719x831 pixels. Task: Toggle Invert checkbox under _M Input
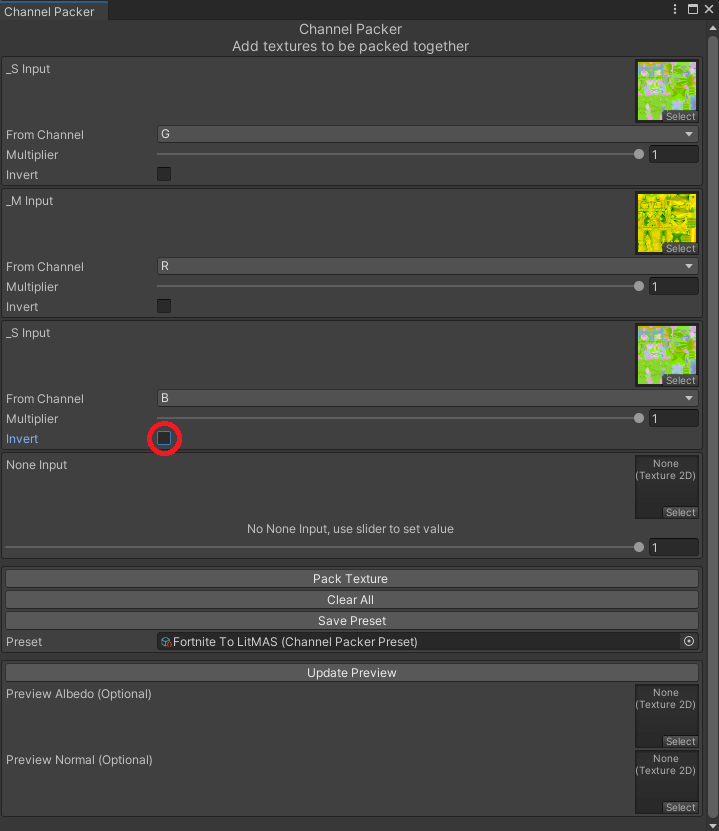click(164, 306)
